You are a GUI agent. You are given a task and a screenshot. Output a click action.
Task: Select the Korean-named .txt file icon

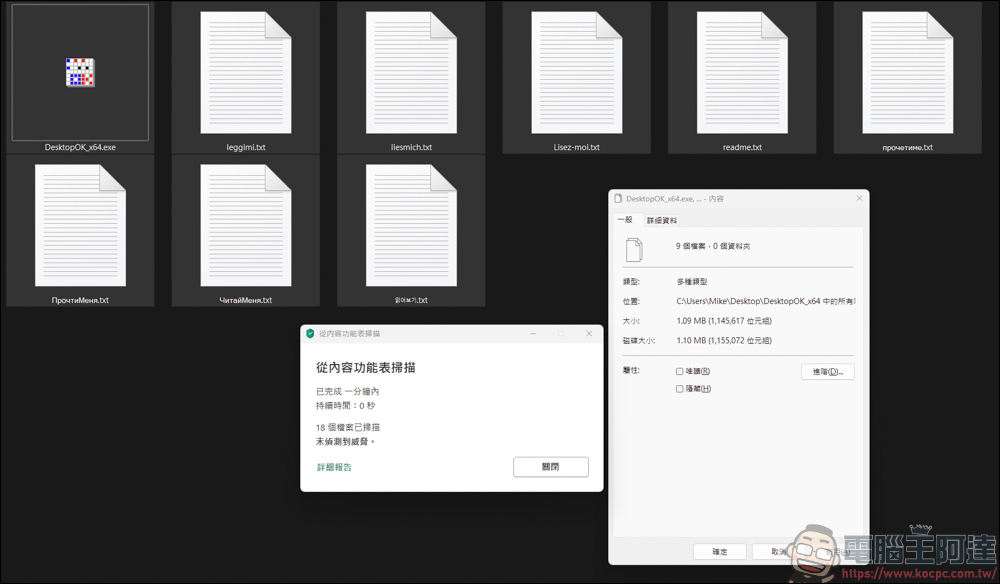411,226
